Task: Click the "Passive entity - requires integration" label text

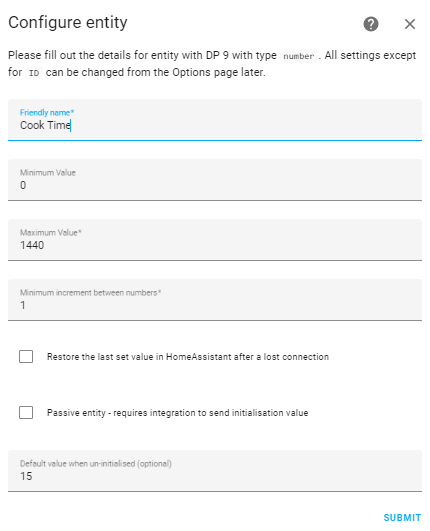Action: tap(177, 413)
